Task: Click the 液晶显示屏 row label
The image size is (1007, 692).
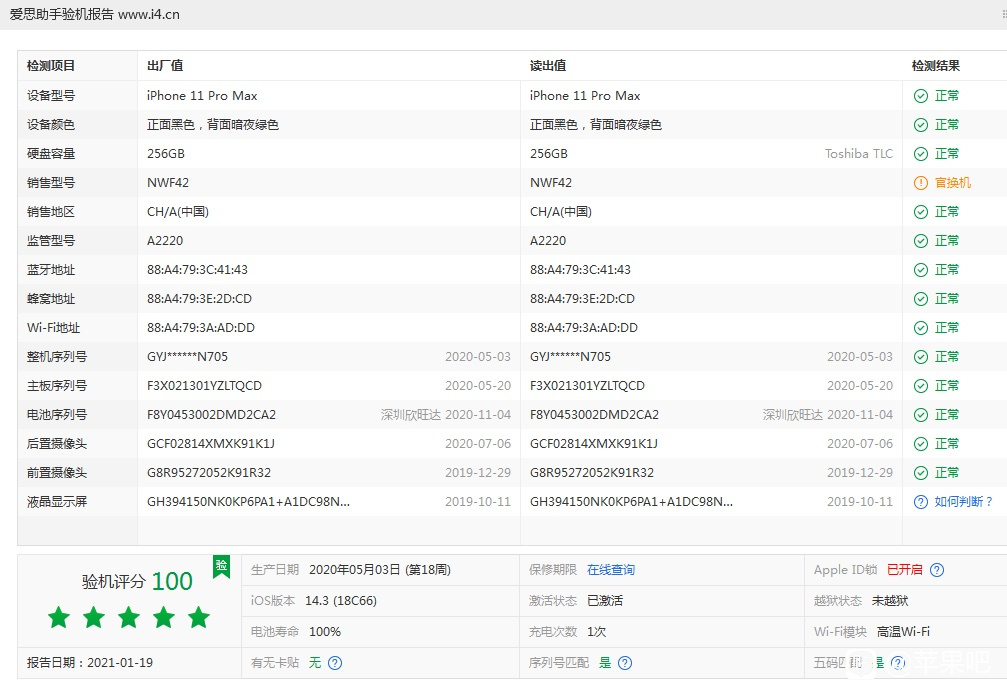Action: 57,502
